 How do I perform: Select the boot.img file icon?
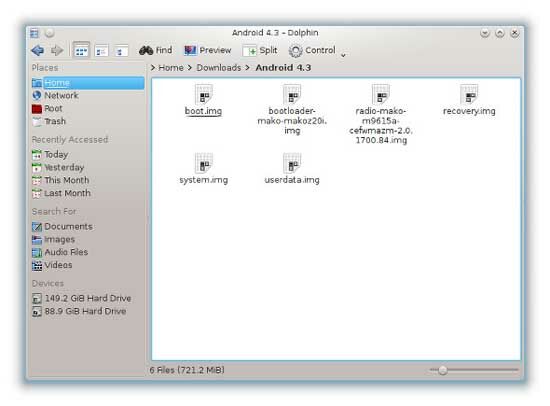point(204,94)
